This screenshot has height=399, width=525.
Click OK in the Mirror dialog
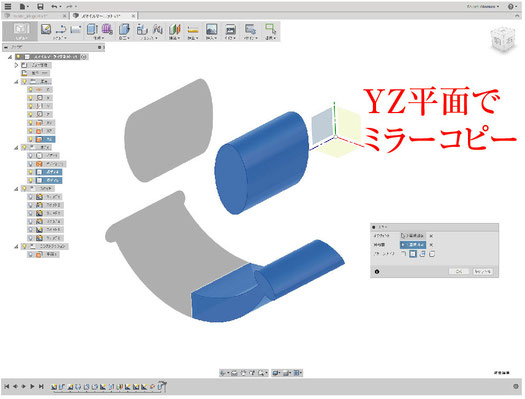459,271
